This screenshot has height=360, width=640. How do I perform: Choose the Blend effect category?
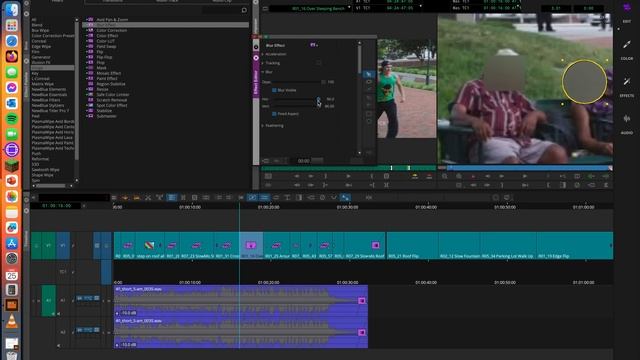pos(37,25)
